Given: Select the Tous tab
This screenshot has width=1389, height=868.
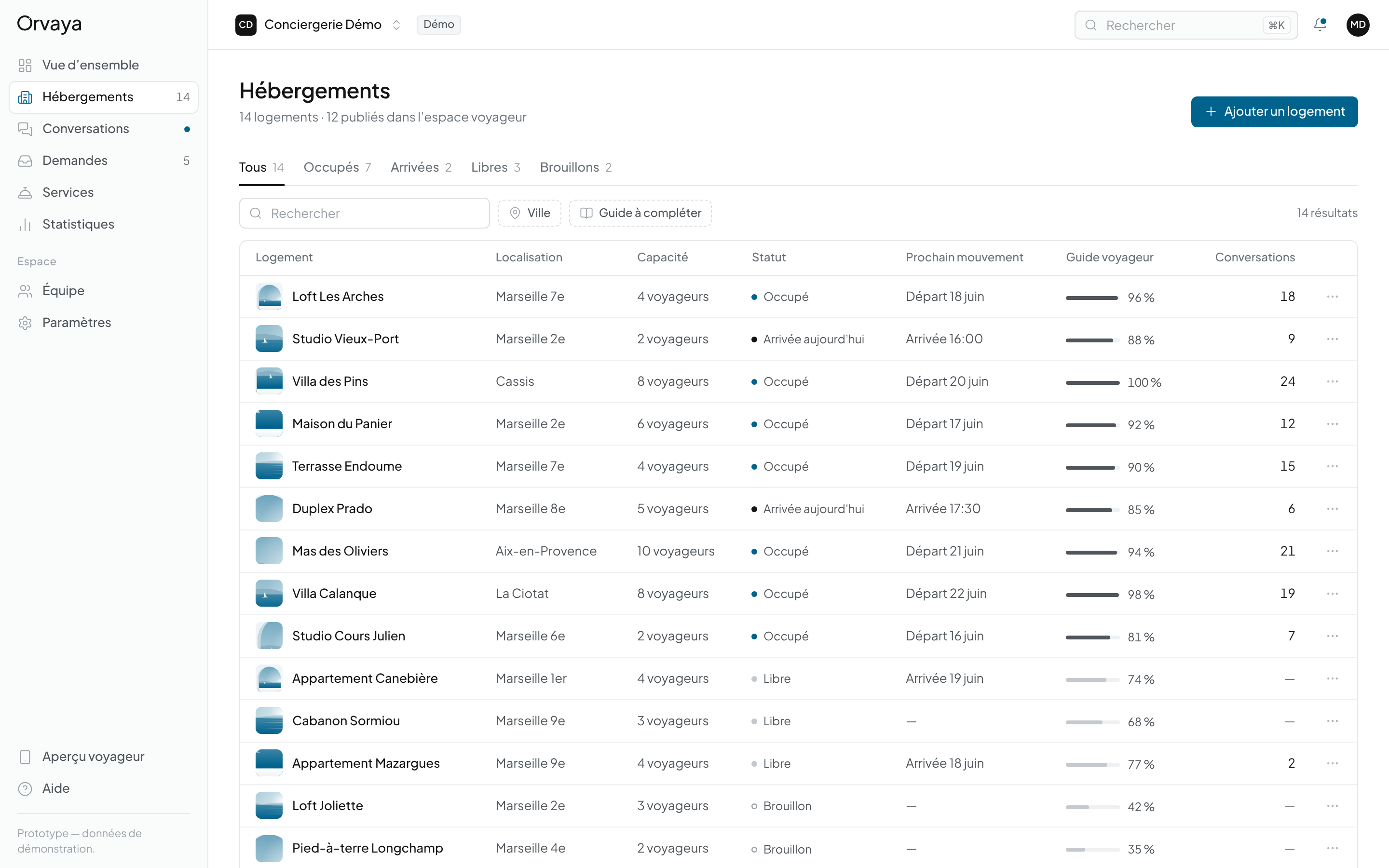Looking at the screenshot, I should tap(262, 168).
